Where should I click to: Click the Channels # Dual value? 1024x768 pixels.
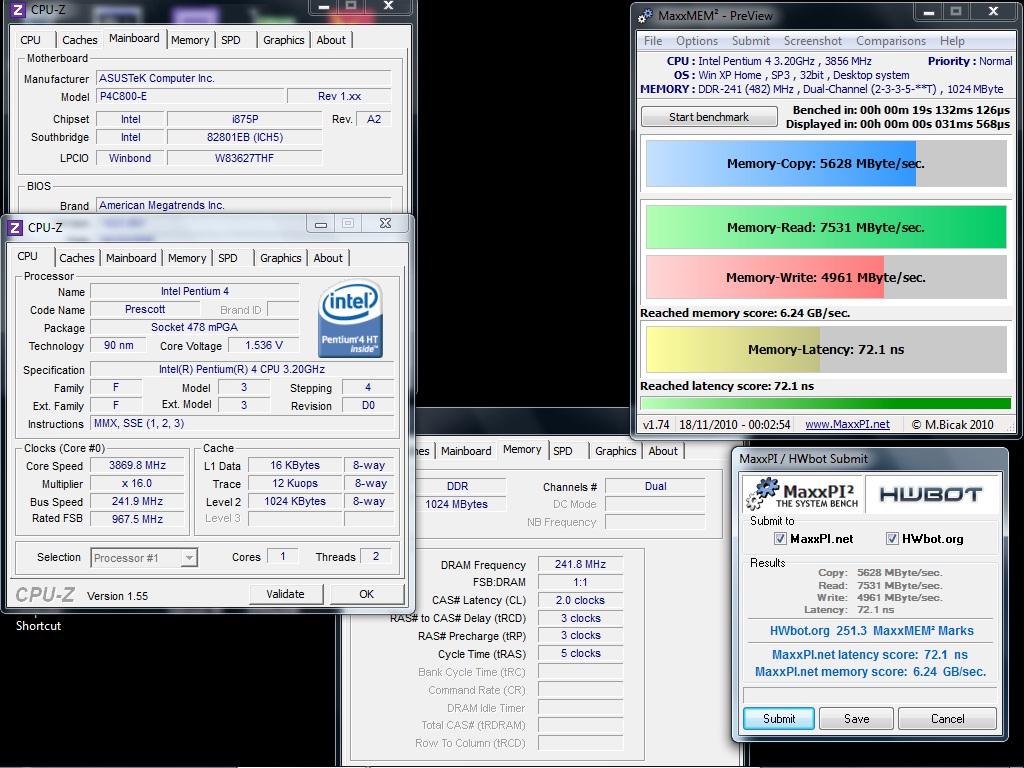pyautogui.click(x=655, y=486)
